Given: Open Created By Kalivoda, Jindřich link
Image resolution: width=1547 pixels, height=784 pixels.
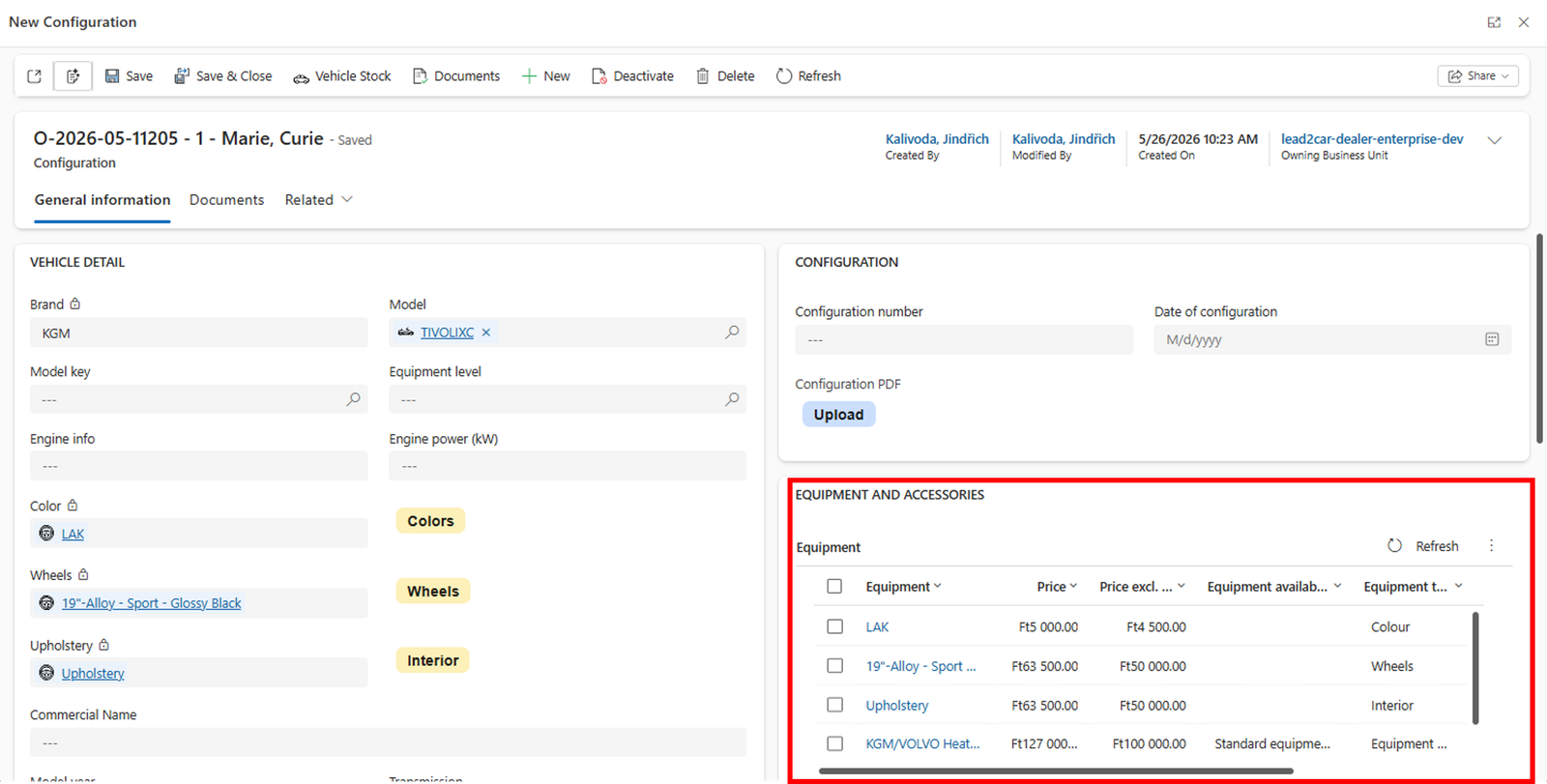Looking at the screenshot, I should 937,139.
